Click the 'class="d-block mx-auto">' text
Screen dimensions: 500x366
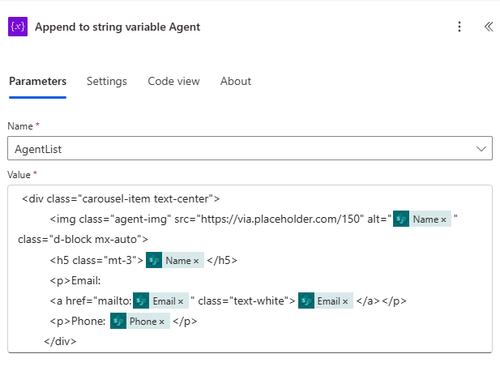(x=83, y=239)
